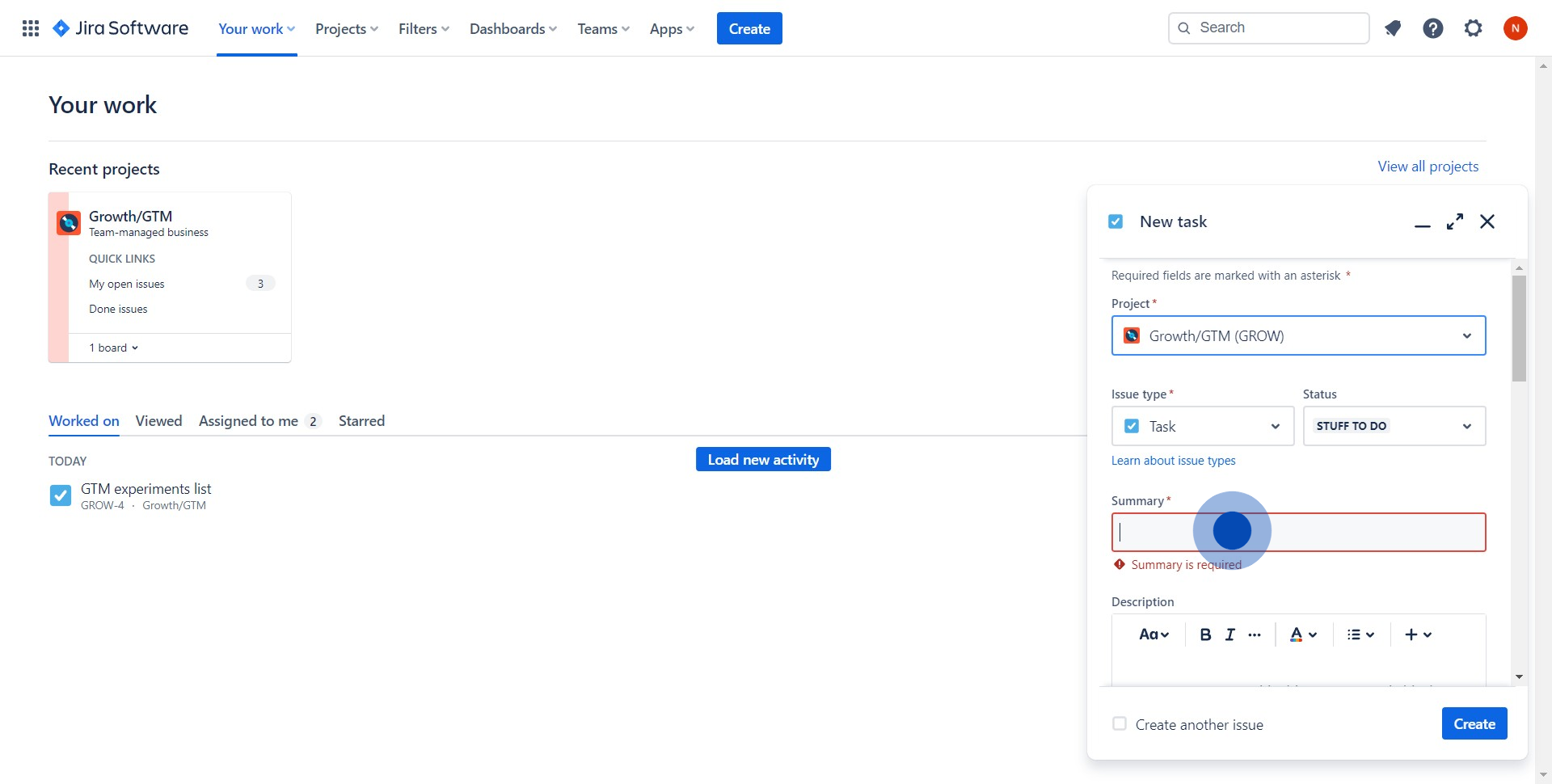This screenshot has height=784, width=1552.
Task: Open Learn about issue types link
Action: click(1173, 461)
